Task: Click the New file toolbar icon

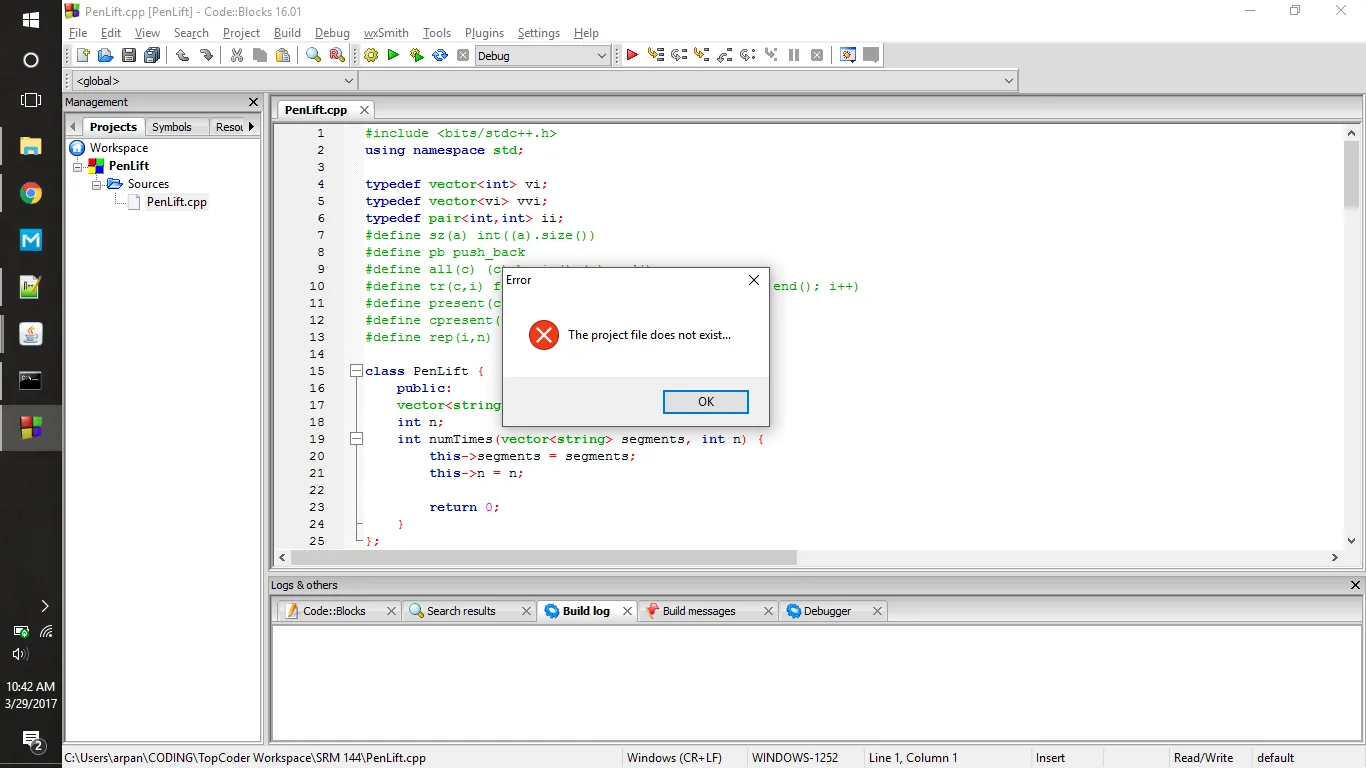Action: (x=83, y=56)
